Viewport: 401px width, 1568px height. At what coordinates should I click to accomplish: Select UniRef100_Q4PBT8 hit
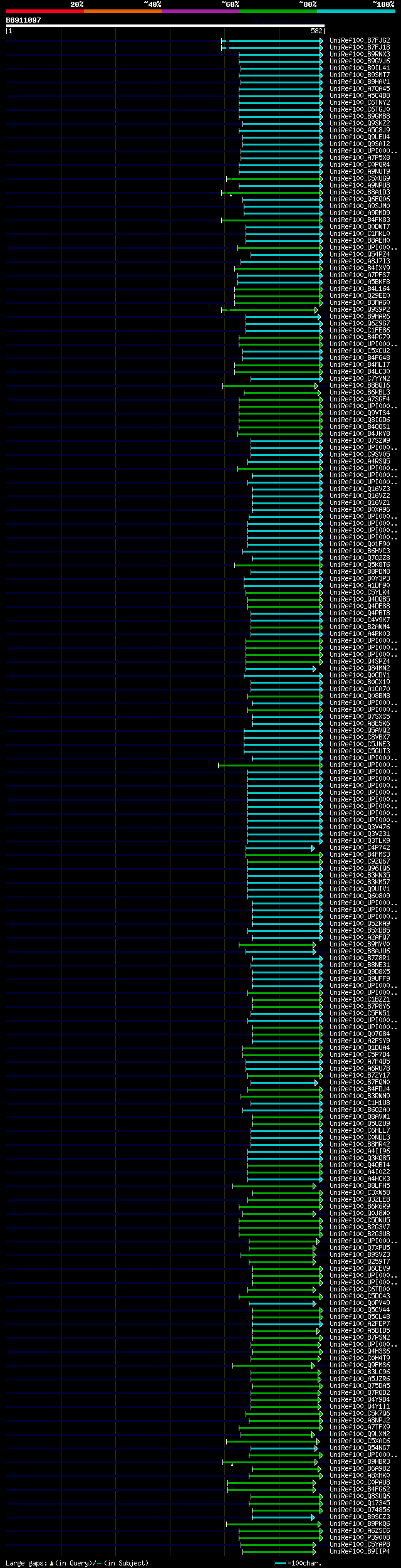pos(360,613)
